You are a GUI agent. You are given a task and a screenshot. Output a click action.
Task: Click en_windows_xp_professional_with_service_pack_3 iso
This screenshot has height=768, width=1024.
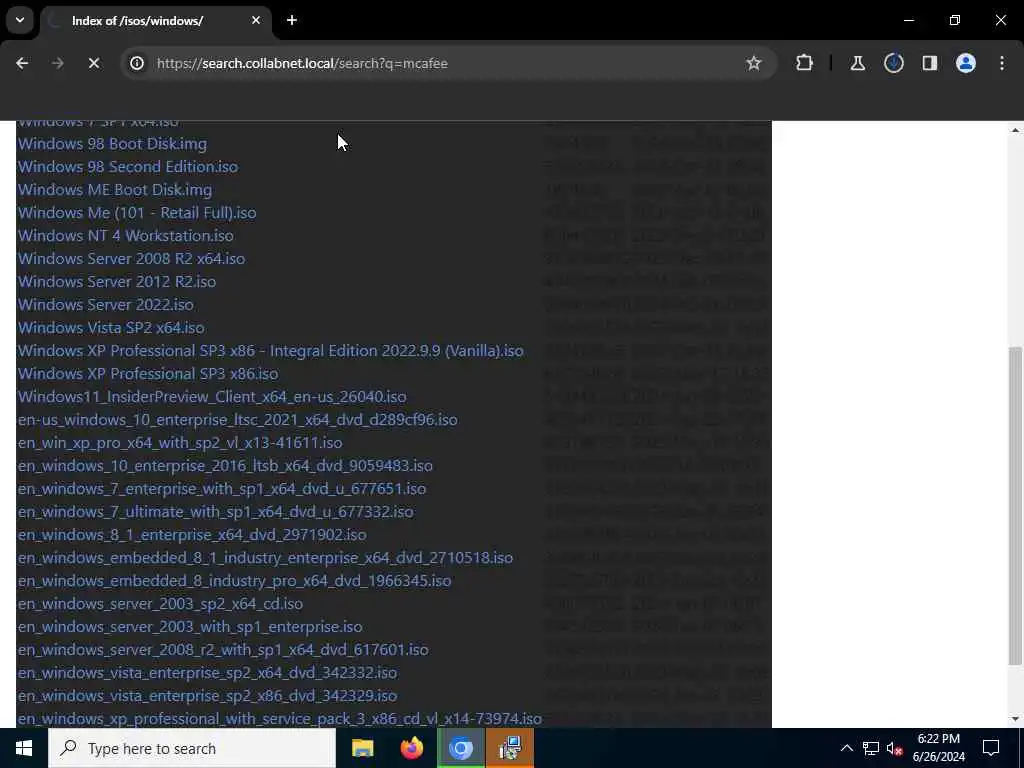click(x=280, y=718)
